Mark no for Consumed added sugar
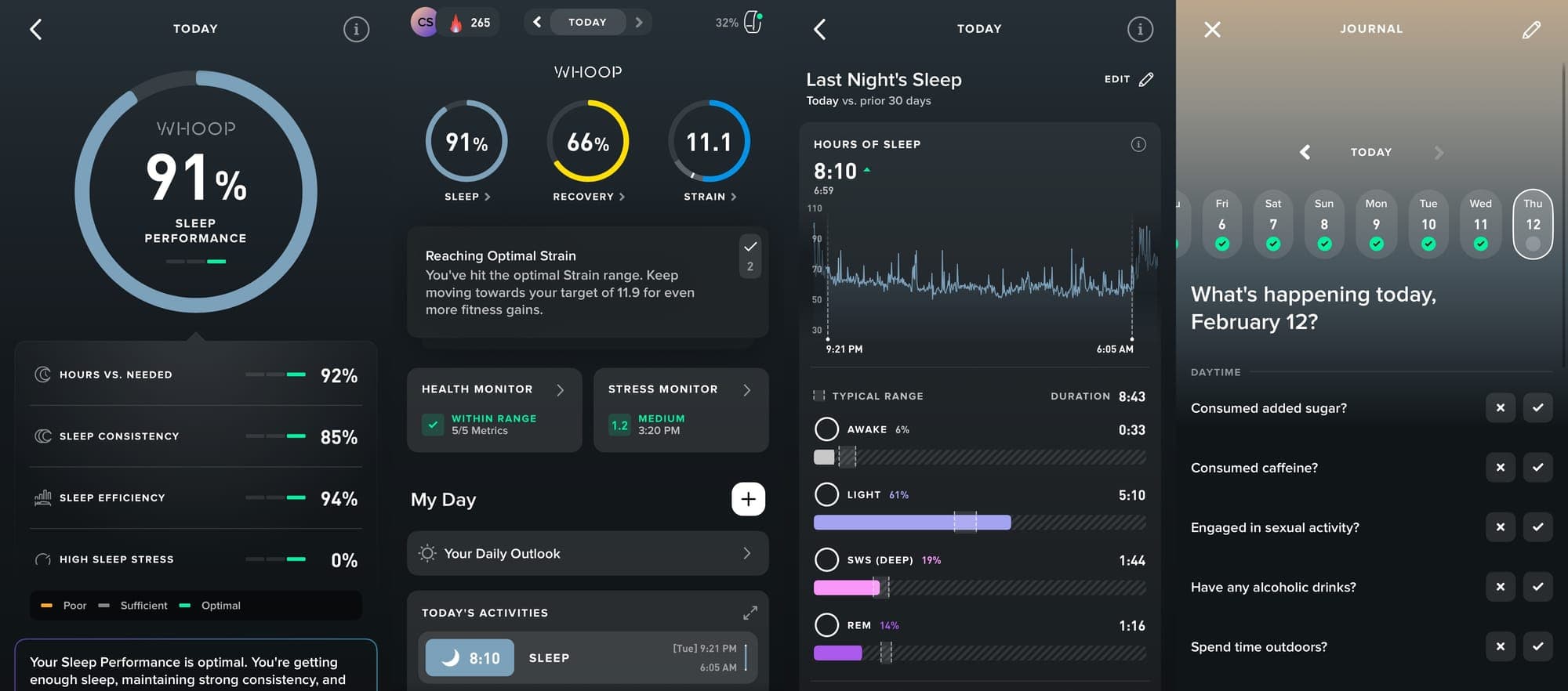 pos(1500,408)
